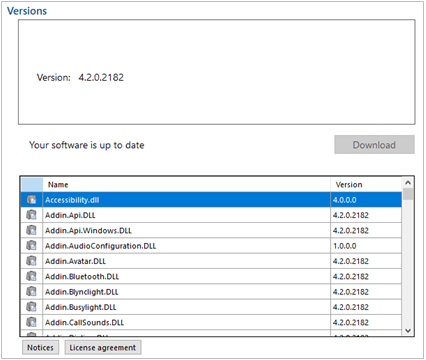The width and height of the screenshot is (426, 360).
Task: Select the Addin.Avatar.DLL name
Action: (76, 261)
